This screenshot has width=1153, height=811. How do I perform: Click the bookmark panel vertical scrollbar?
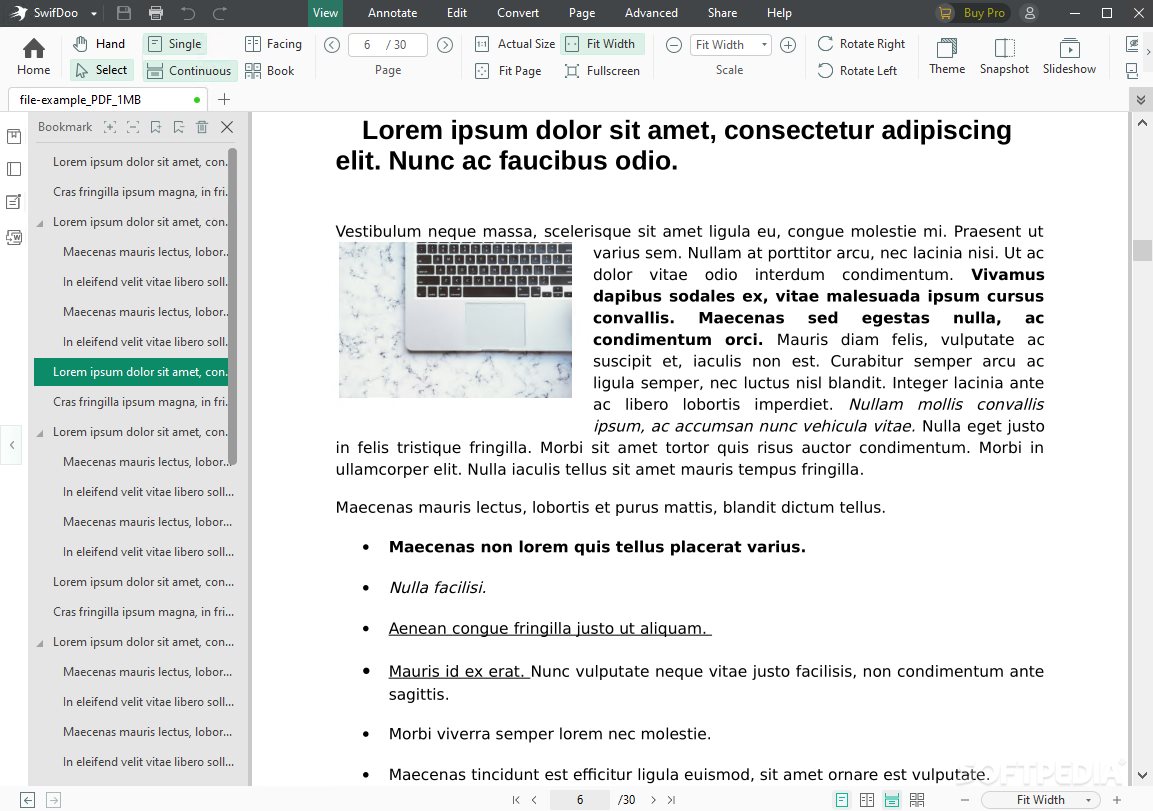(x=232, y=307)
